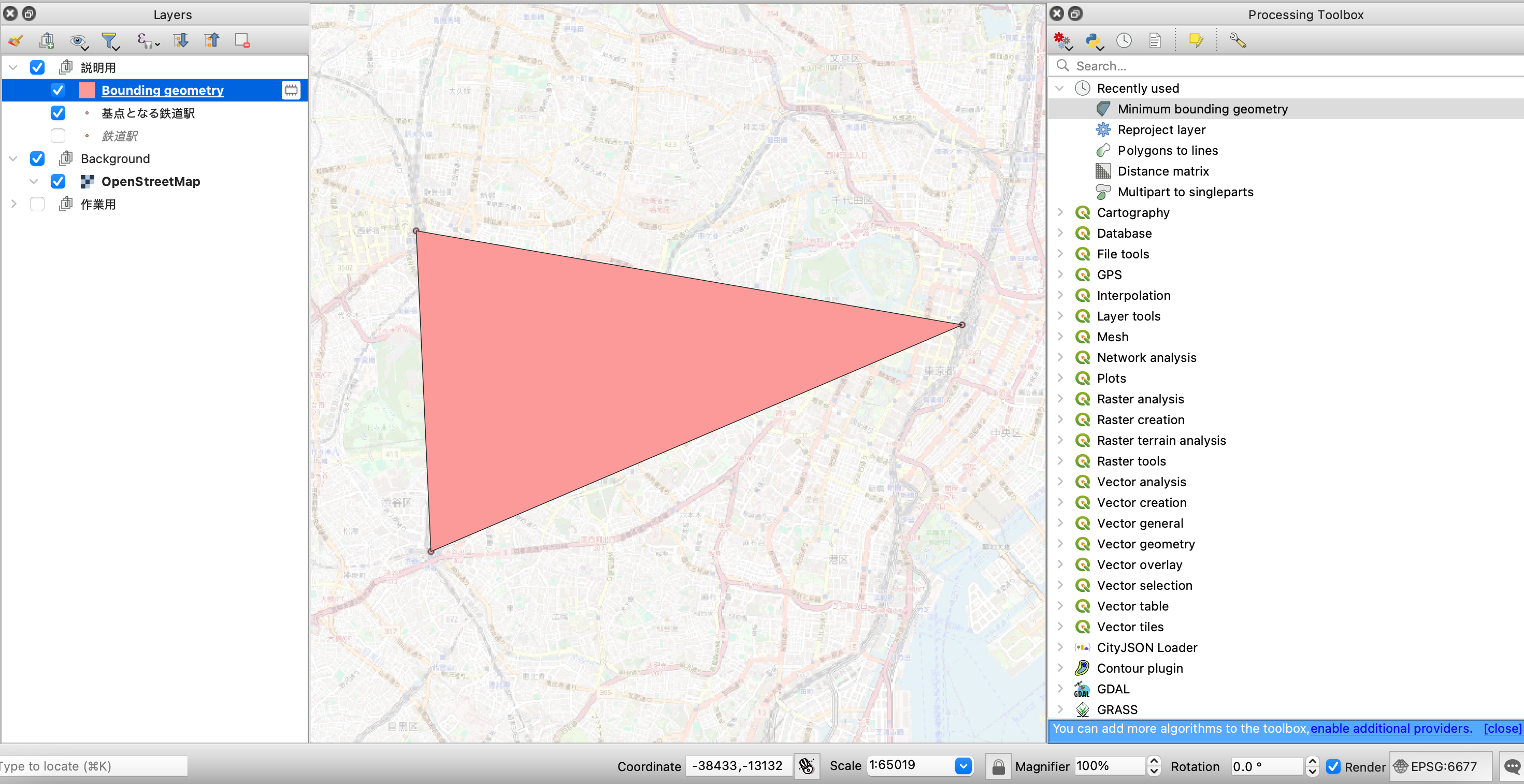Toggle editing features in-place for Processing
Viewport: 1524px width, 784px height.
pyautogui.click(x=1197, y=39)
